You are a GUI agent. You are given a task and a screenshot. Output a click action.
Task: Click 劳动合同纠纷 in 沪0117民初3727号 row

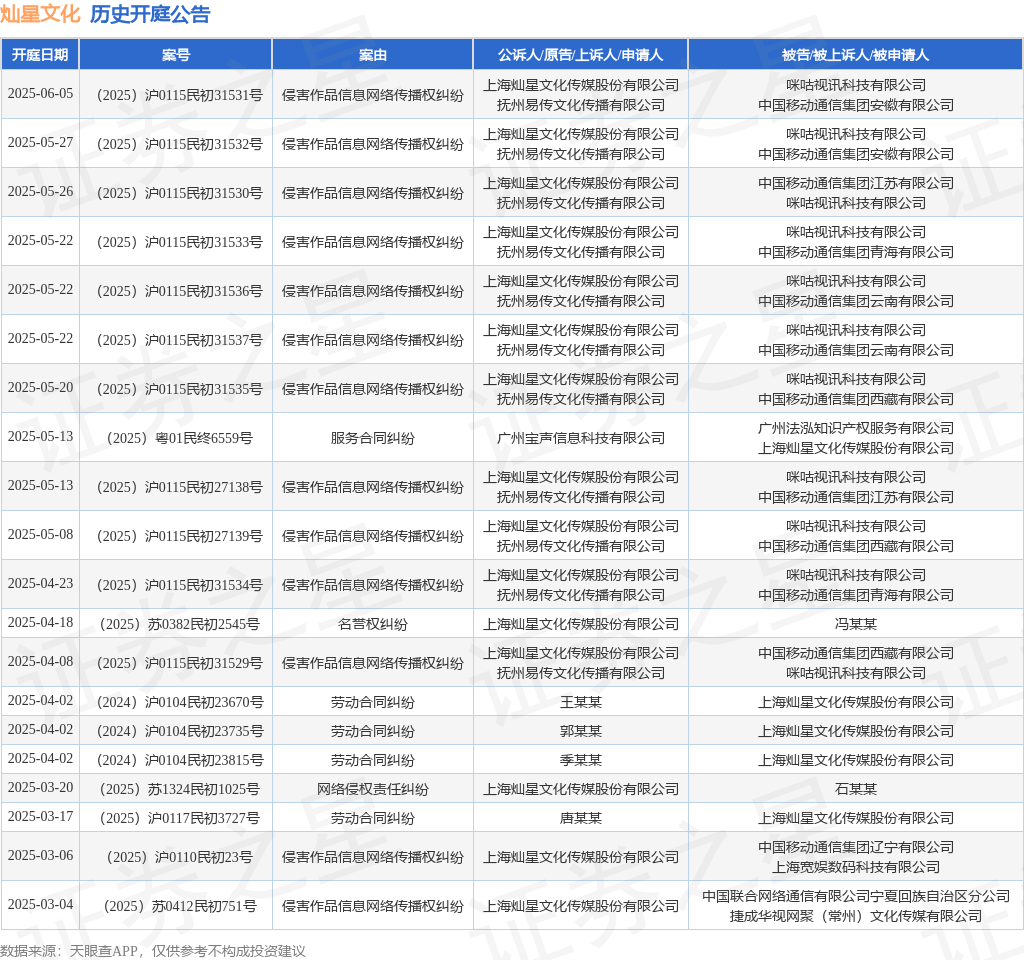point(372,818)
